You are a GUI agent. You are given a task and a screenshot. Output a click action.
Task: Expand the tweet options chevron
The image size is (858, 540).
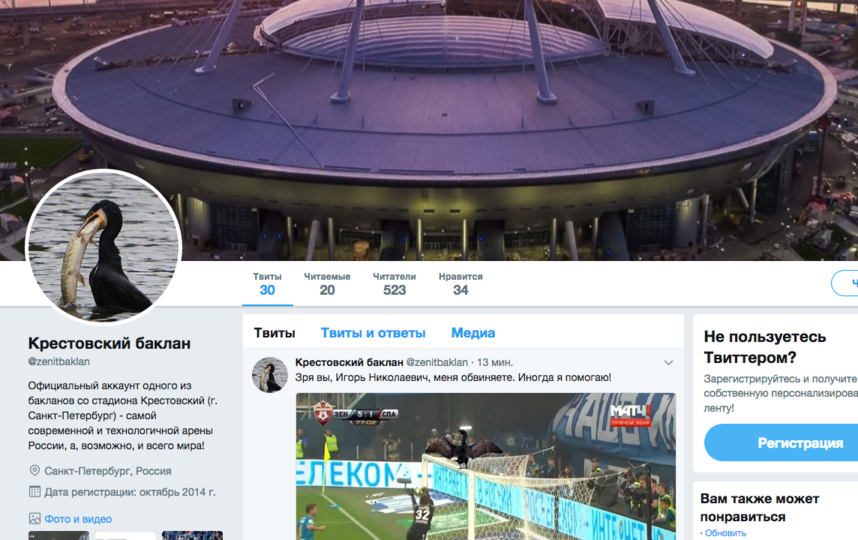(668, 363)
